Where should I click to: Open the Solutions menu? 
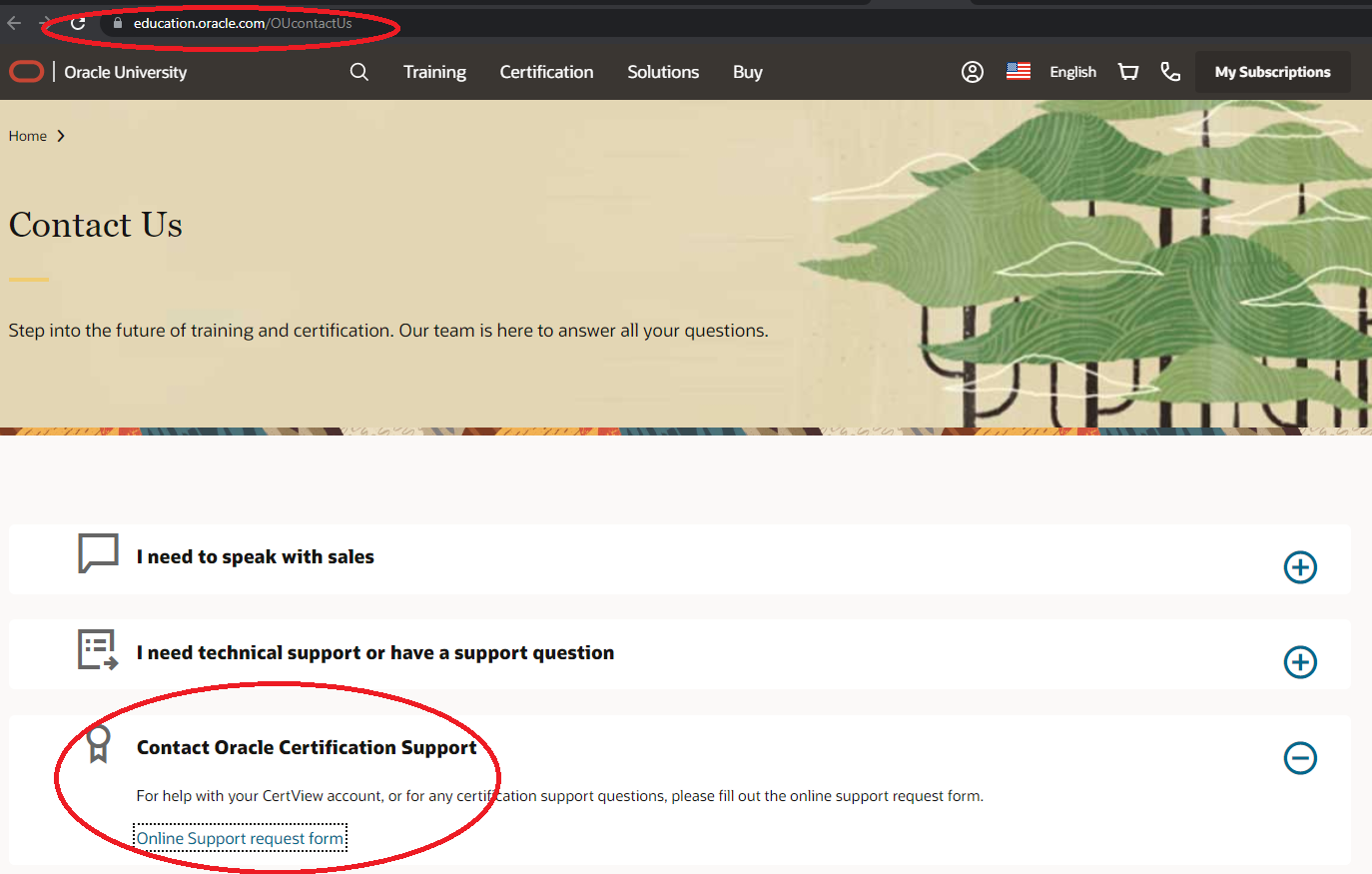tap(663, 72)
